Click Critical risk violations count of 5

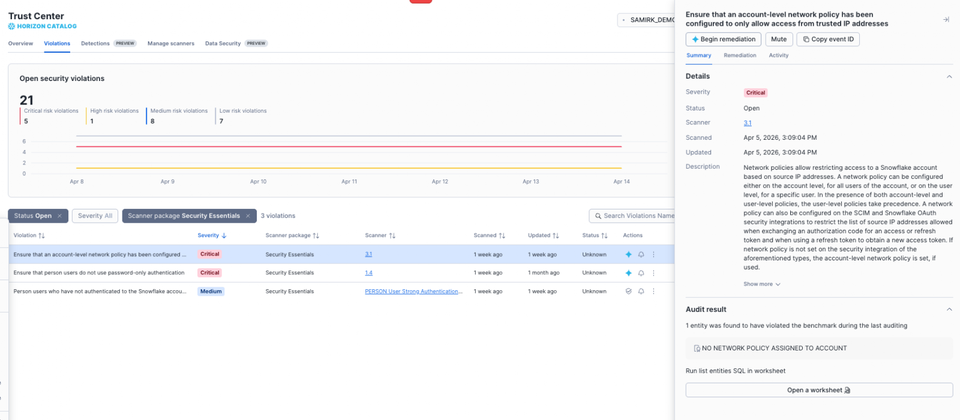pyautogui.click(x=26, y=121)
